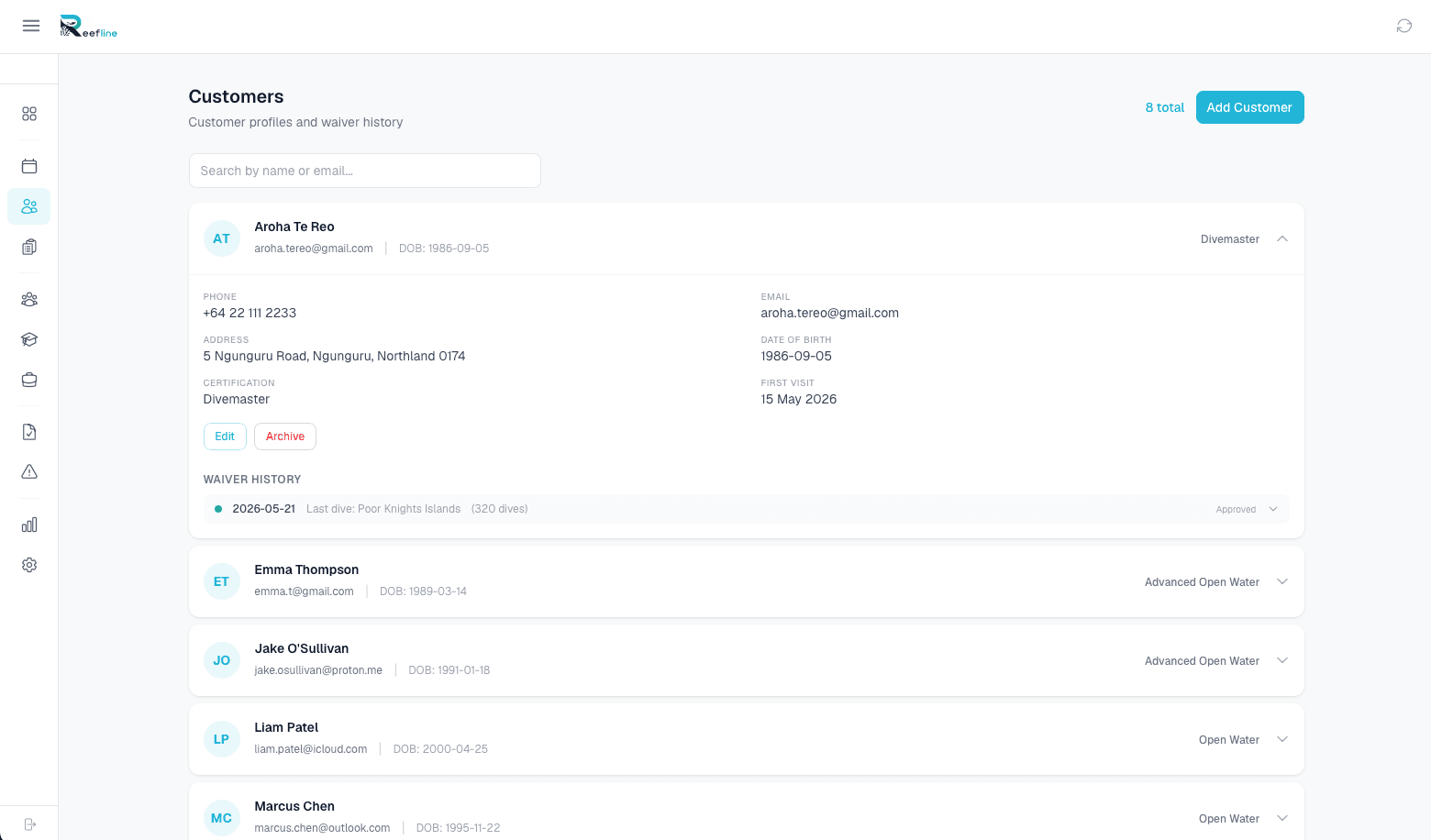Click the Emma Thompson name

coord(306,569)
